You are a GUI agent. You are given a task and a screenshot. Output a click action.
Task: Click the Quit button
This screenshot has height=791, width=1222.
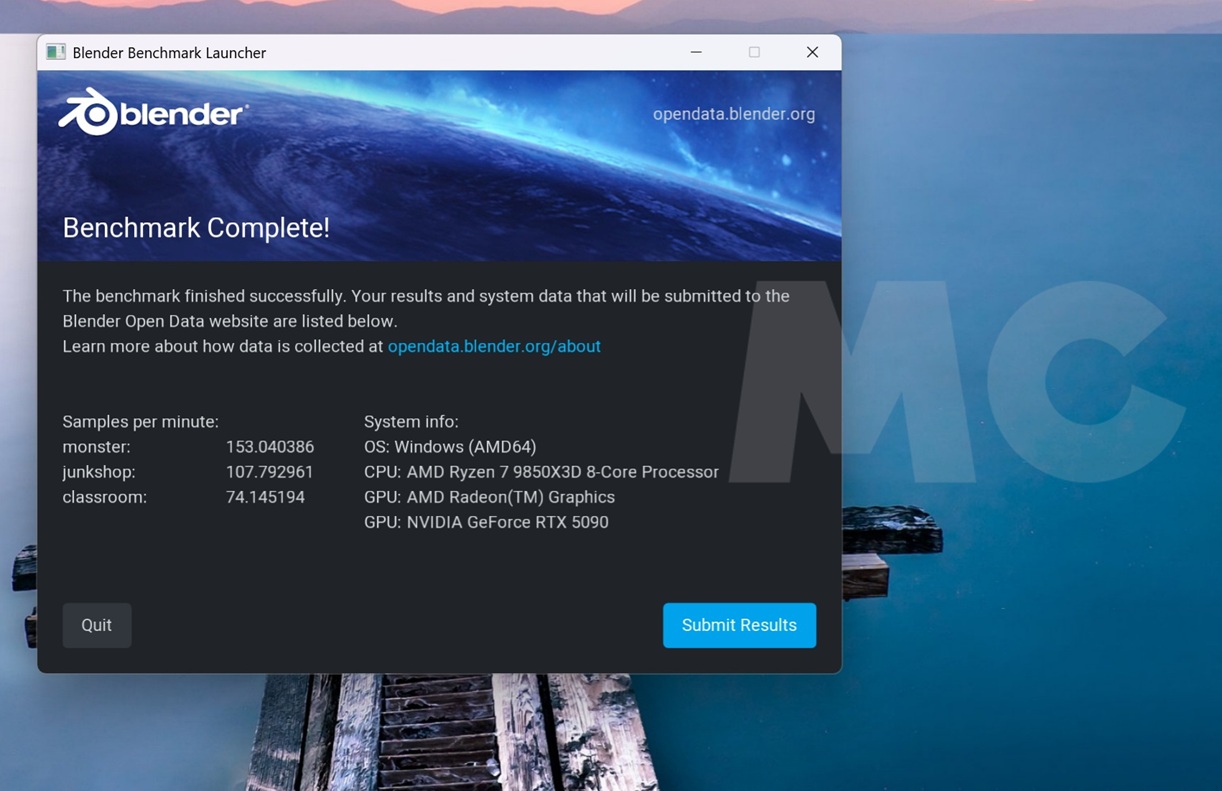[x=97, y=625]
